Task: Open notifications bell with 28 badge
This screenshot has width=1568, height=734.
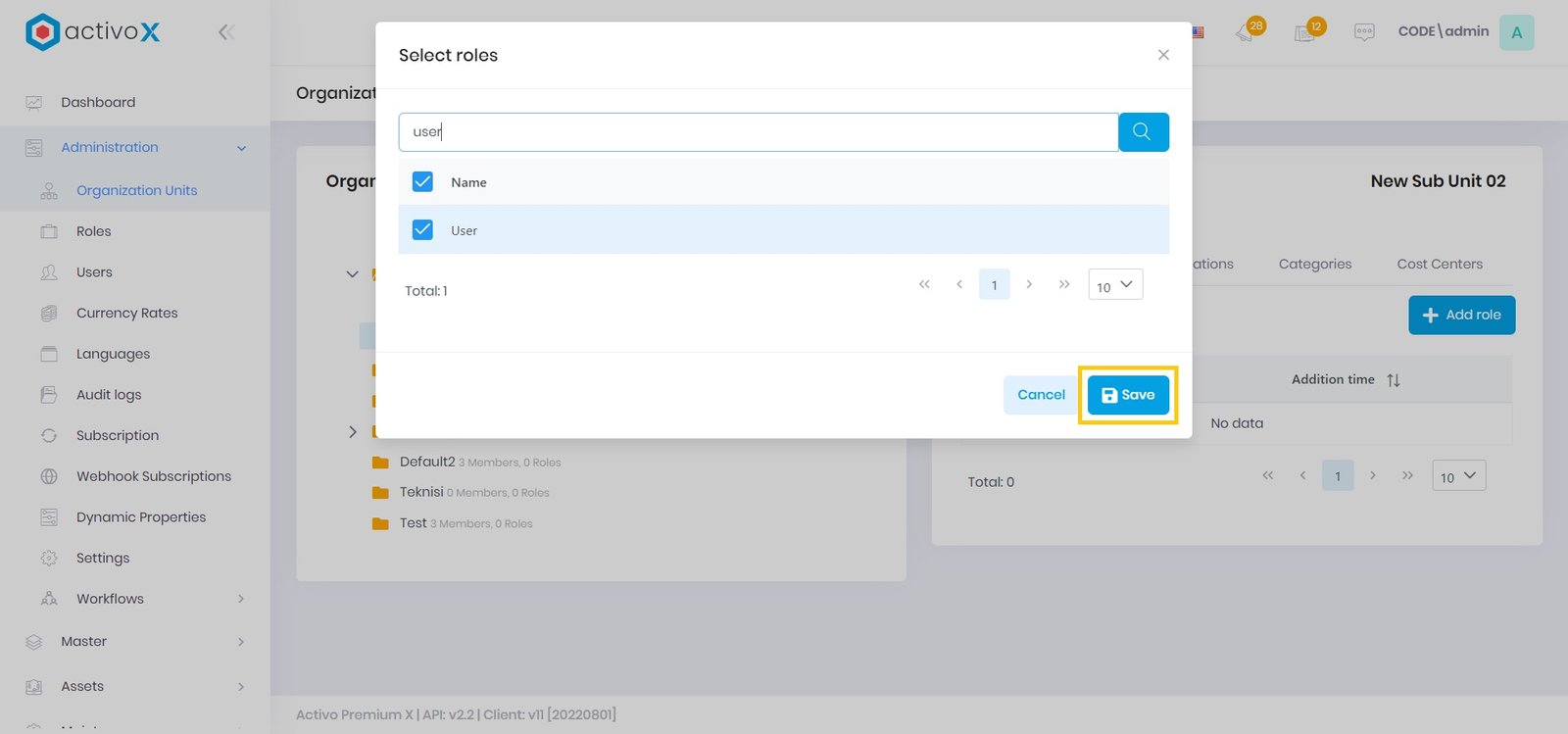Action: [x=1247, y=32]
